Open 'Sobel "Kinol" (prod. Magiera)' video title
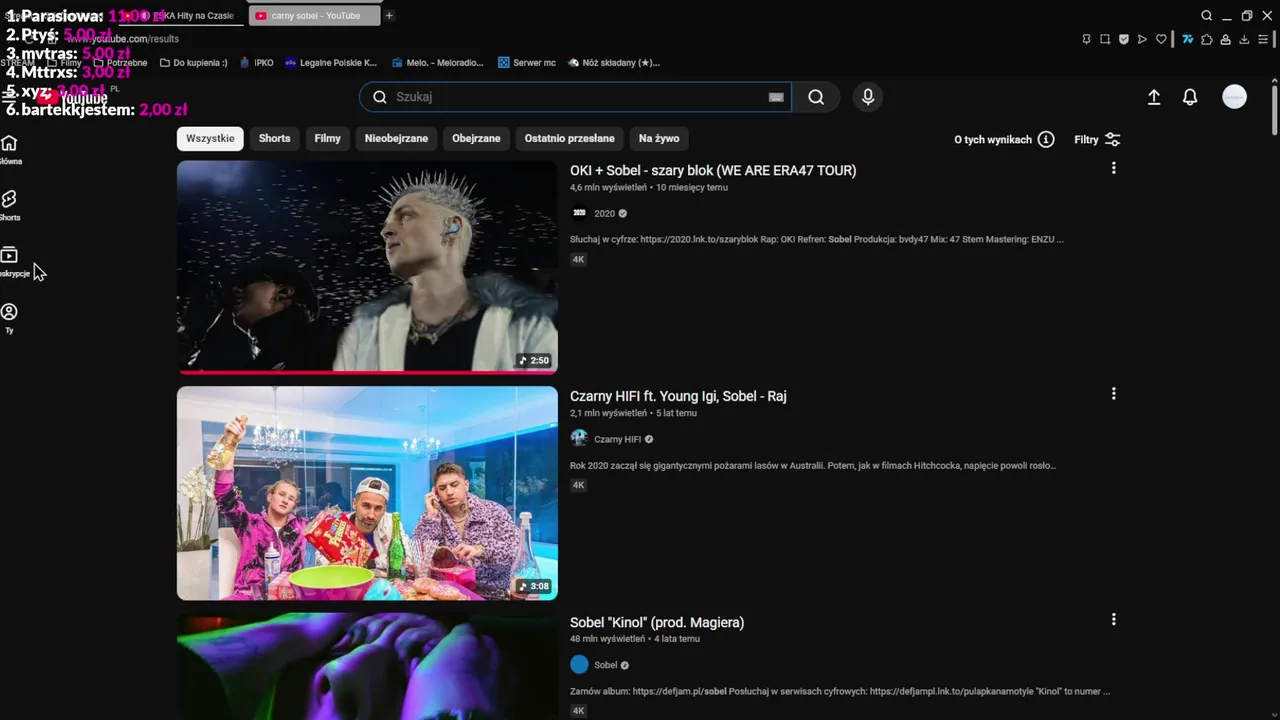The width and height of the screenshot is (1280, 720). click(x=657, y=622)
